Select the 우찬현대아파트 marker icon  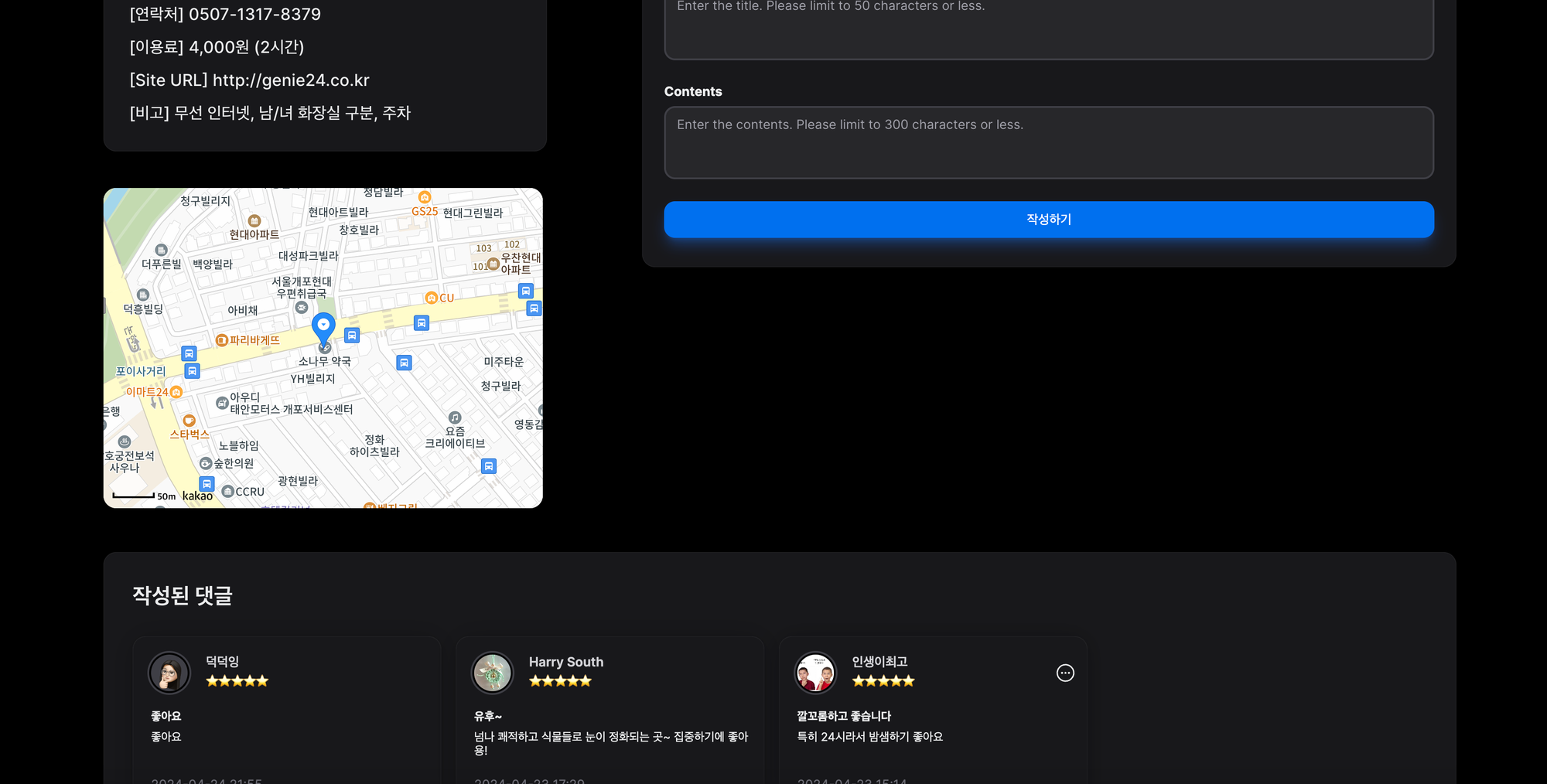(493, 264)
